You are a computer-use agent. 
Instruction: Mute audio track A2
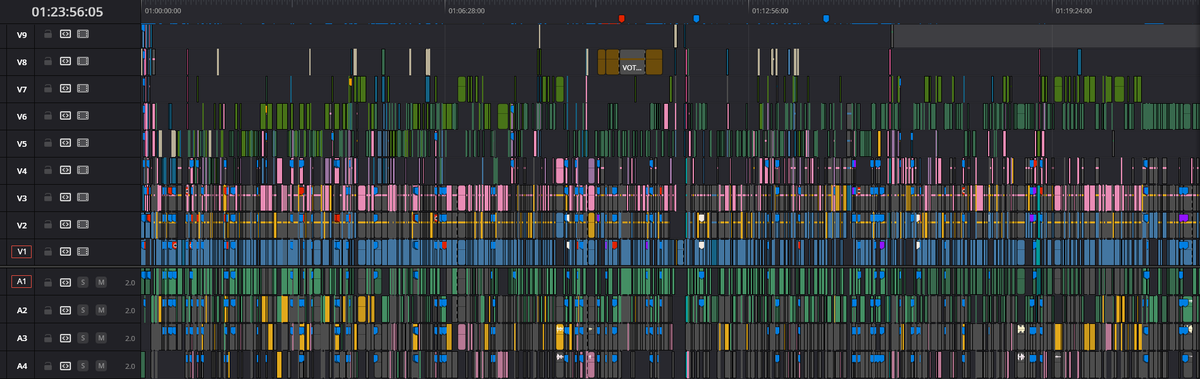101,311
